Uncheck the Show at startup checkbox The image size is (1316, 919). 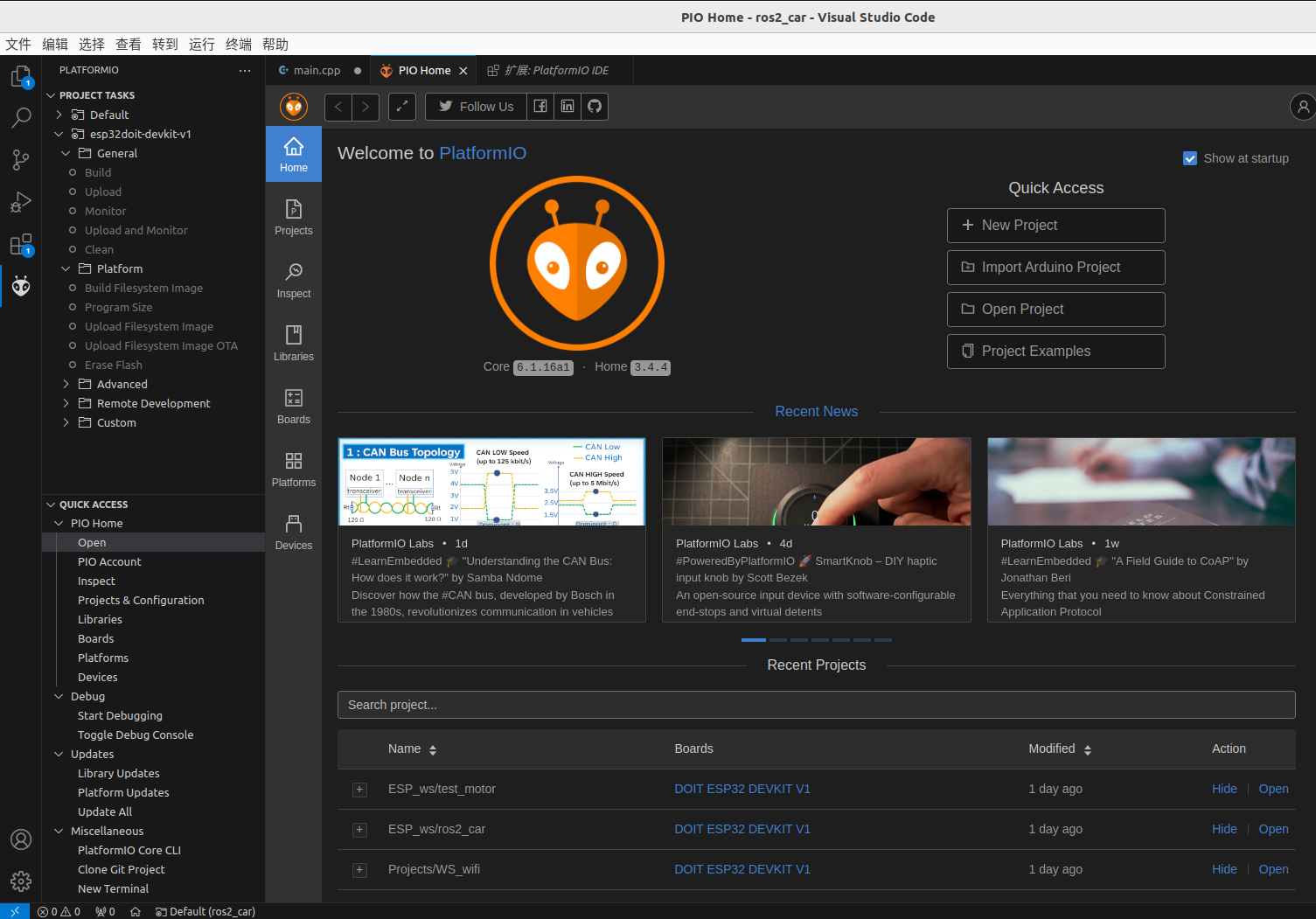point(1190,158)
